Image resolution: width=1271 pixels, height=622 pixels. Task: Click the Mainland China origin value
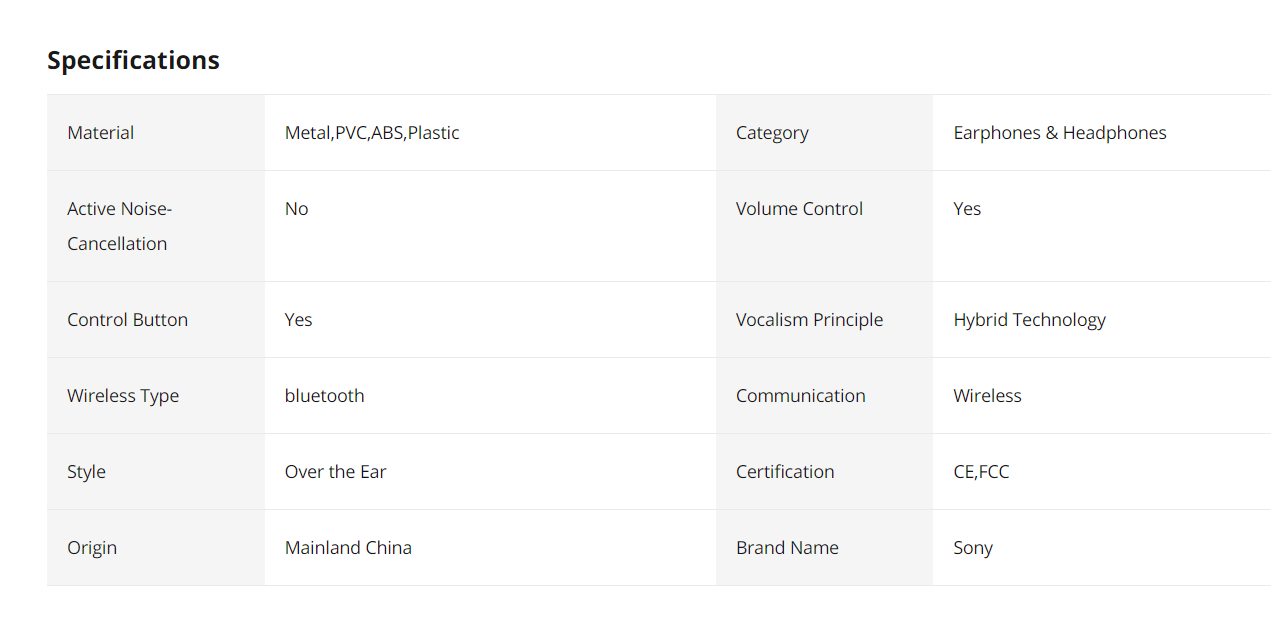[x=348, y=548]
